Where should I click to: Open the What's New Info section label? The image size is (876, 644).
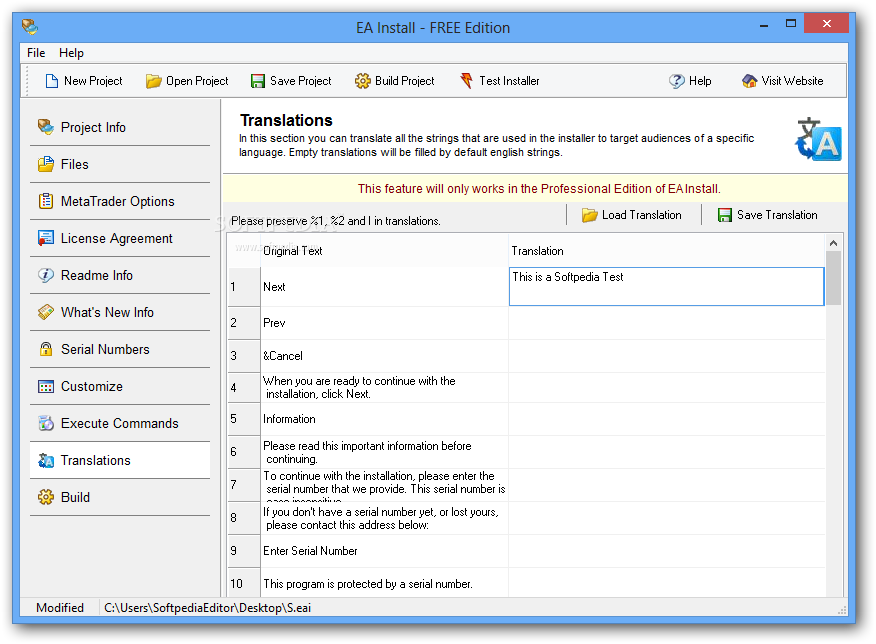coord(107,312)
